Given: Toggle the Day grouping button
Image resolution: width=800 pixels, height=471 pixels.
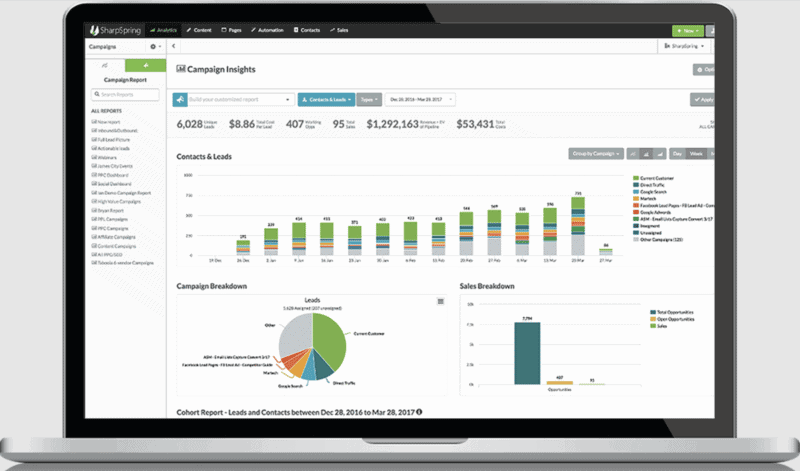Looking at the screenshot, I should [x=677, y=154].
